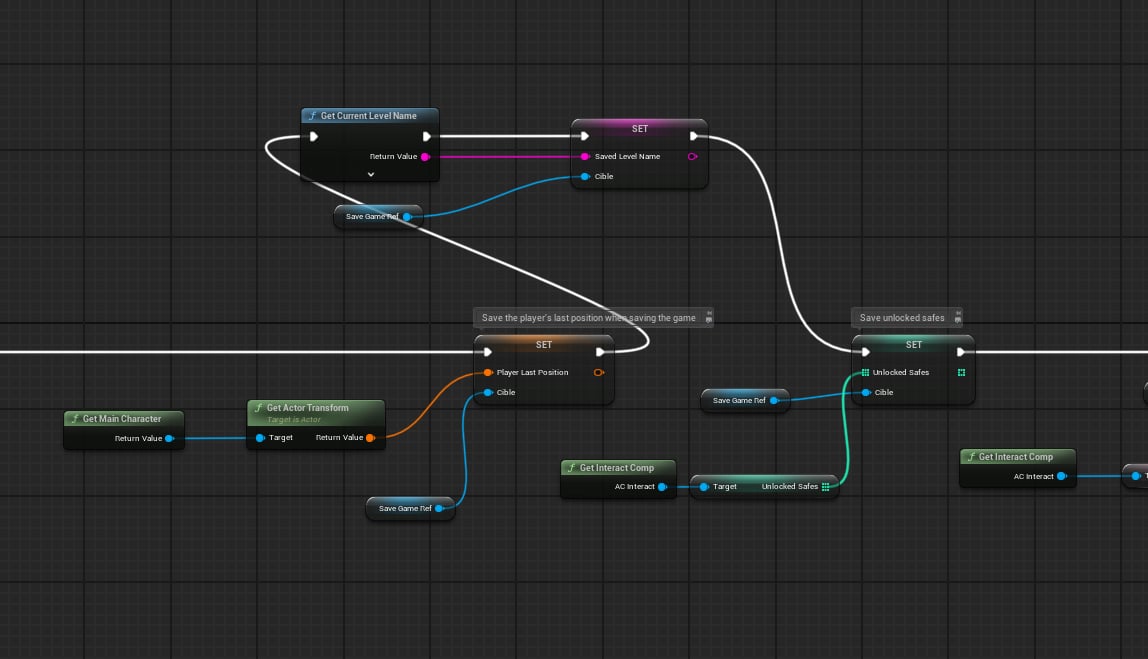The image size is (1148, 659).
Task: Click the orange Return Value pin on Get Actor Transform
Action: tap(370, 438)
